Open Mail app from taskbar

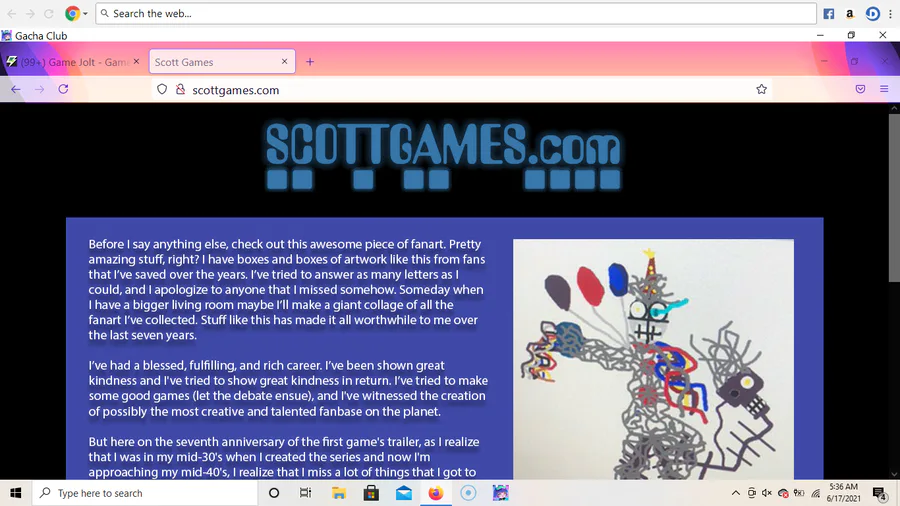point(404,493)
